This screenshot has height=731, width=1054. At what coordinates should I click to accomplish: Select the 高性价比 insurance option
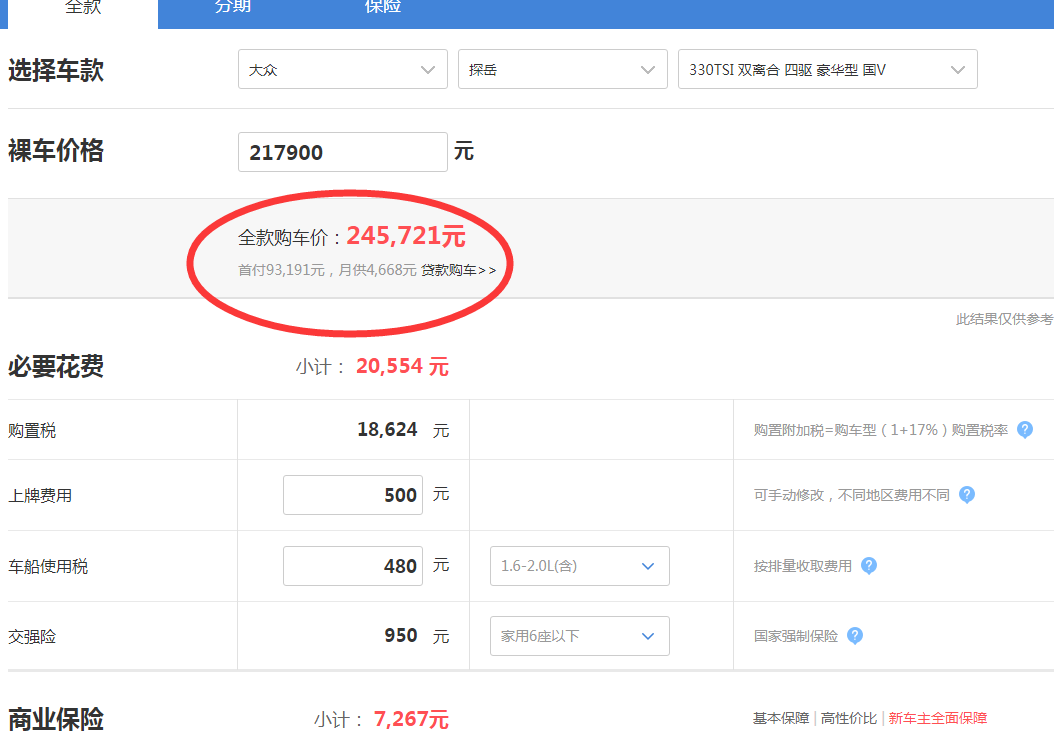849,718
